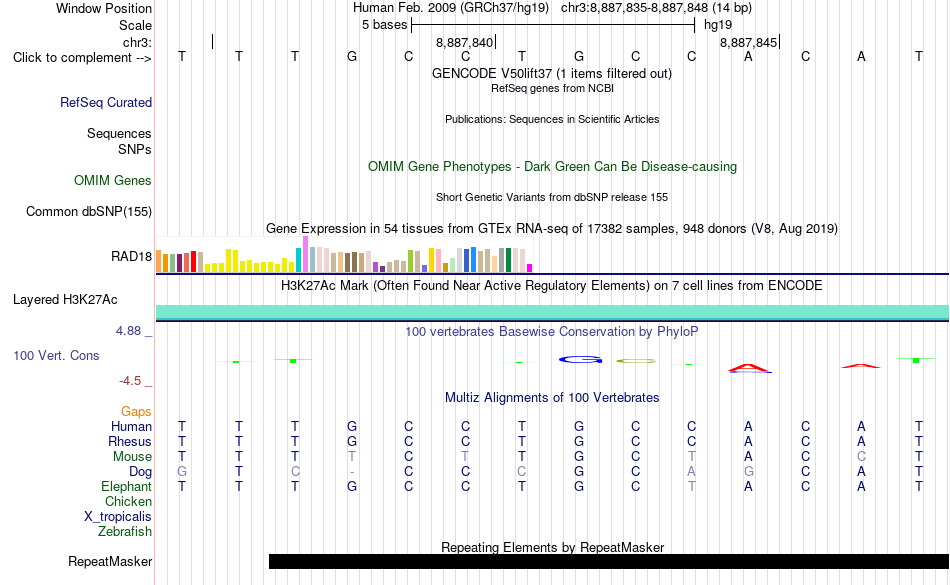Open the OMIM Genes track label
The height and width of the screenshot is (585, 950).
pyautogui.click(x=112, y=180)
